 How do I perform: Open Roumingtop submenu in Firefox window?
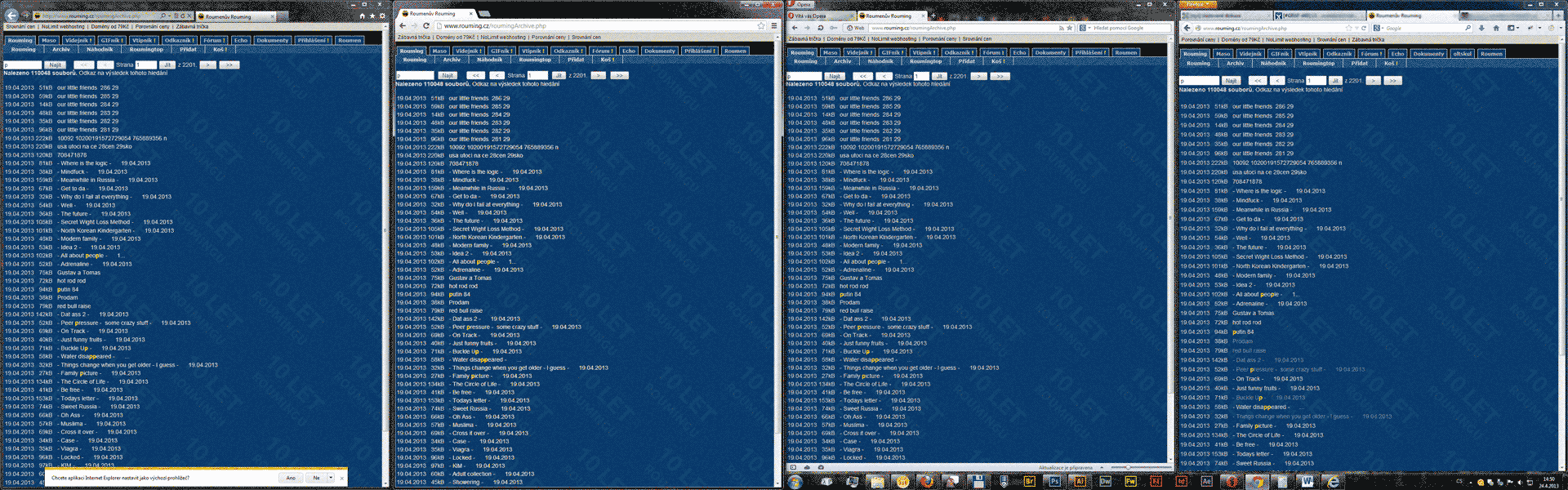coord(1319,63)
